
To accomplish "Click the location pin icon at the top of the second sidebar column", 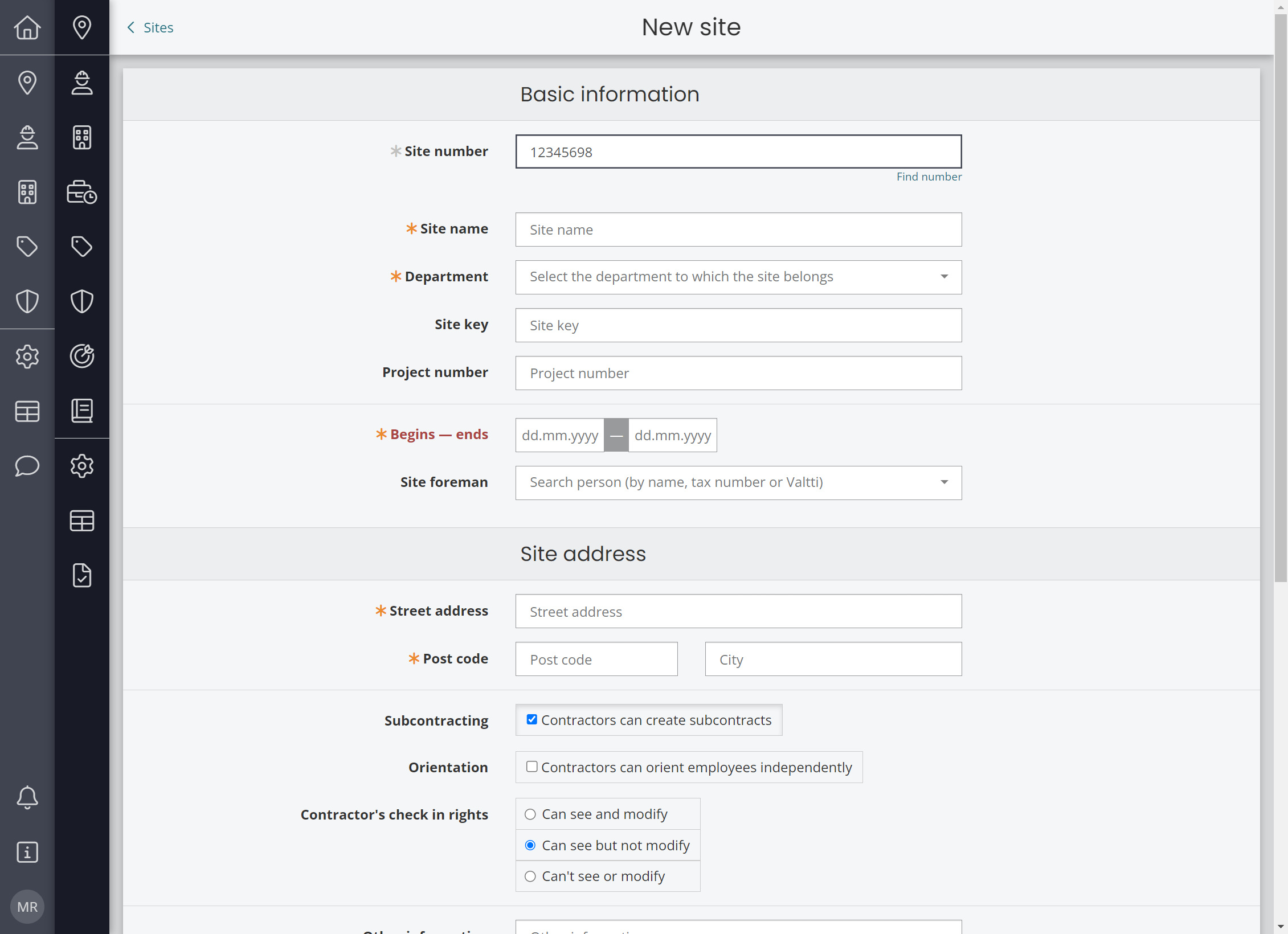I will pyautogui.click(x=82, y=27).
